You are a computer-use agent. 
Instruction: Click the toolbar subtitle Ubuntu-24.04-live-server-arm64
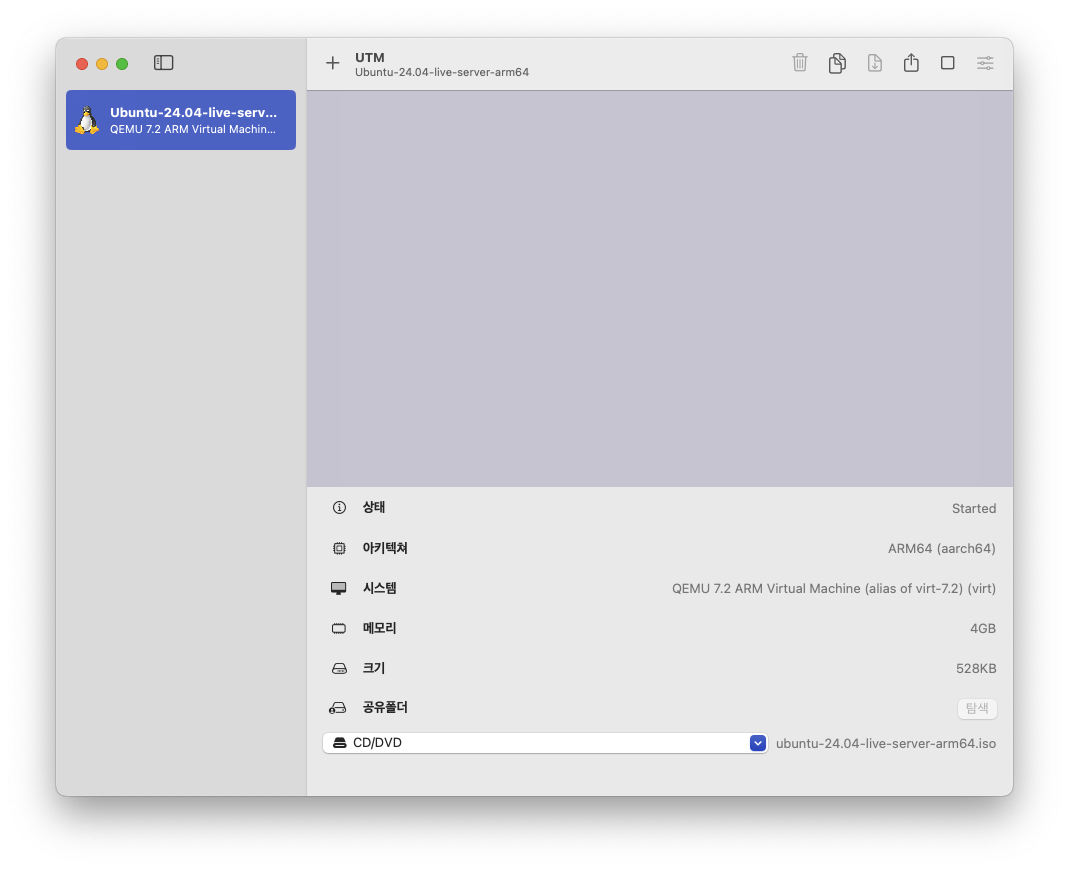pos(442,72)
